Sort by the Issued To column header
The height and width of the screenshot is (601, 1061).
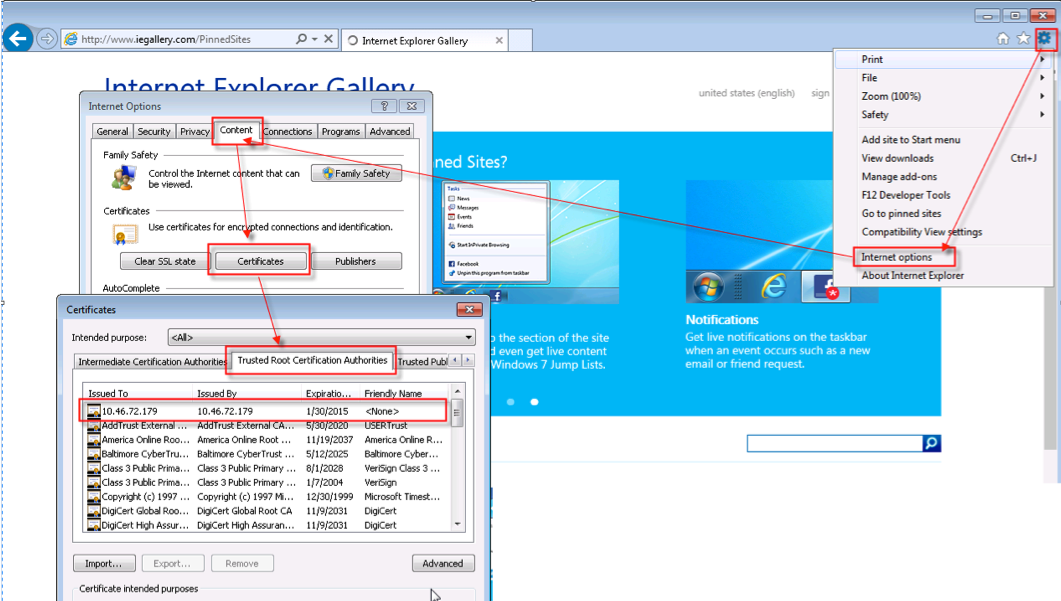138,393
